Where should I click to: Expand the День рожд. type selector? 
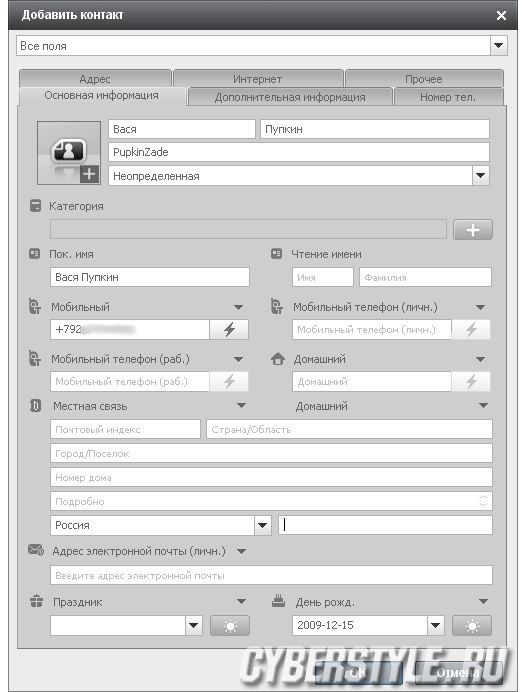point(483,601)
